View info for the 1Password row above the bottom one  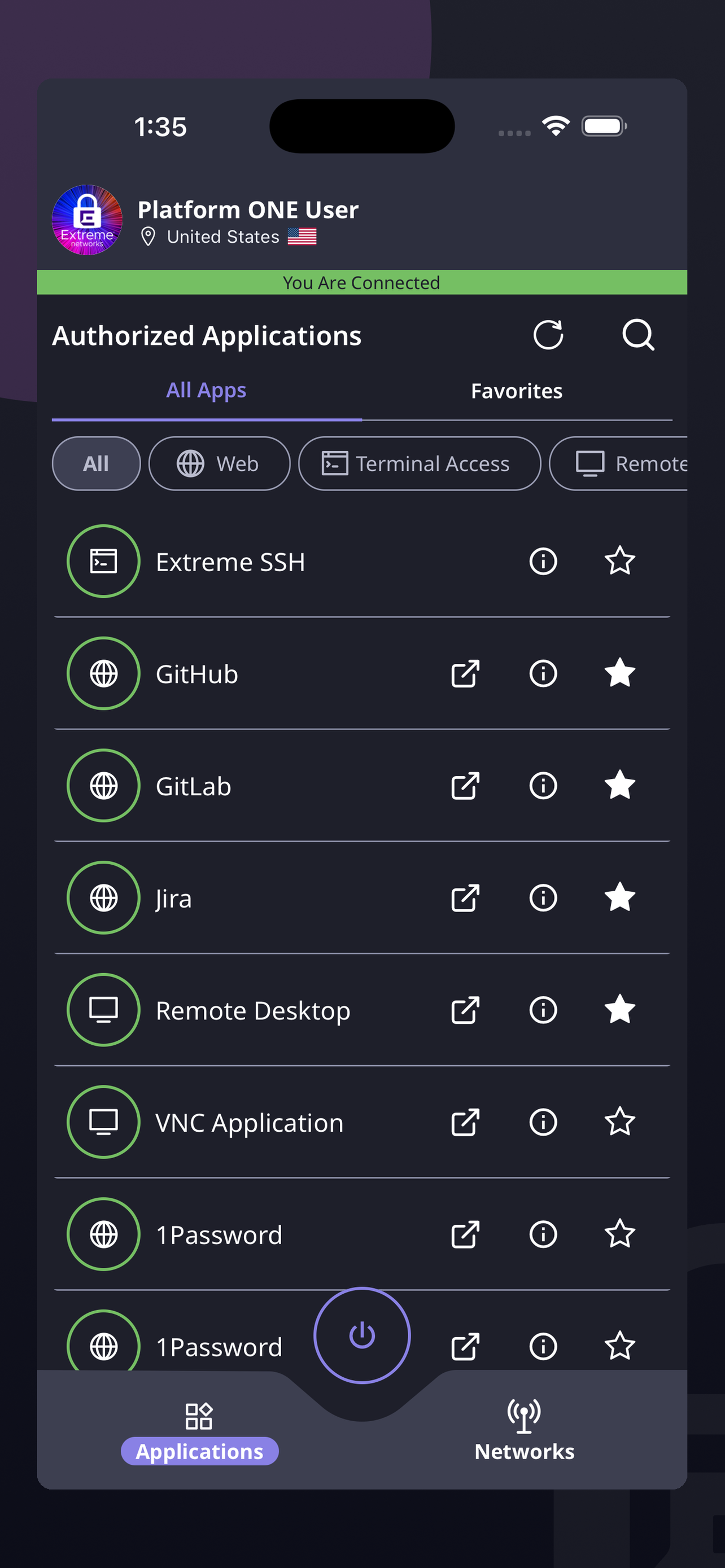(543, 1233)
